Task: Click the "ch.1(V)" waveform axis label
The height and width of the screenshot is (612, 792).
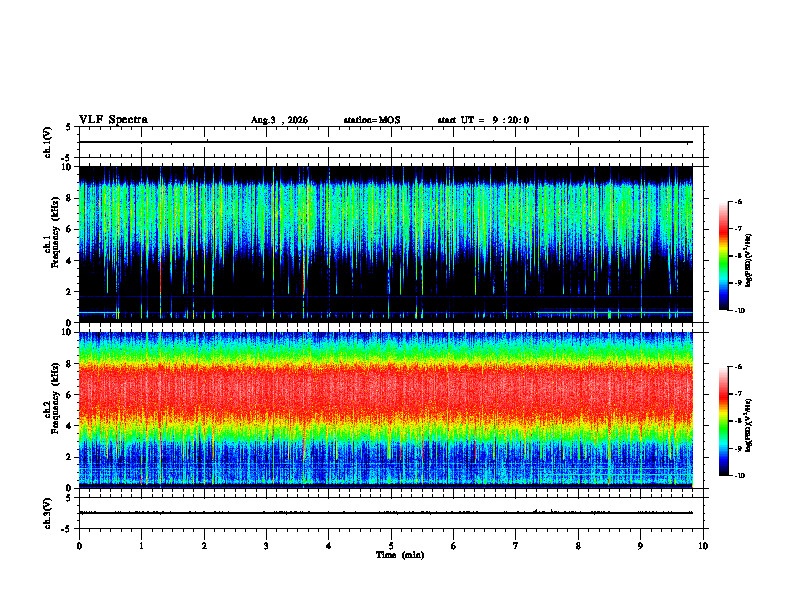Action: [x=47, y=142]
